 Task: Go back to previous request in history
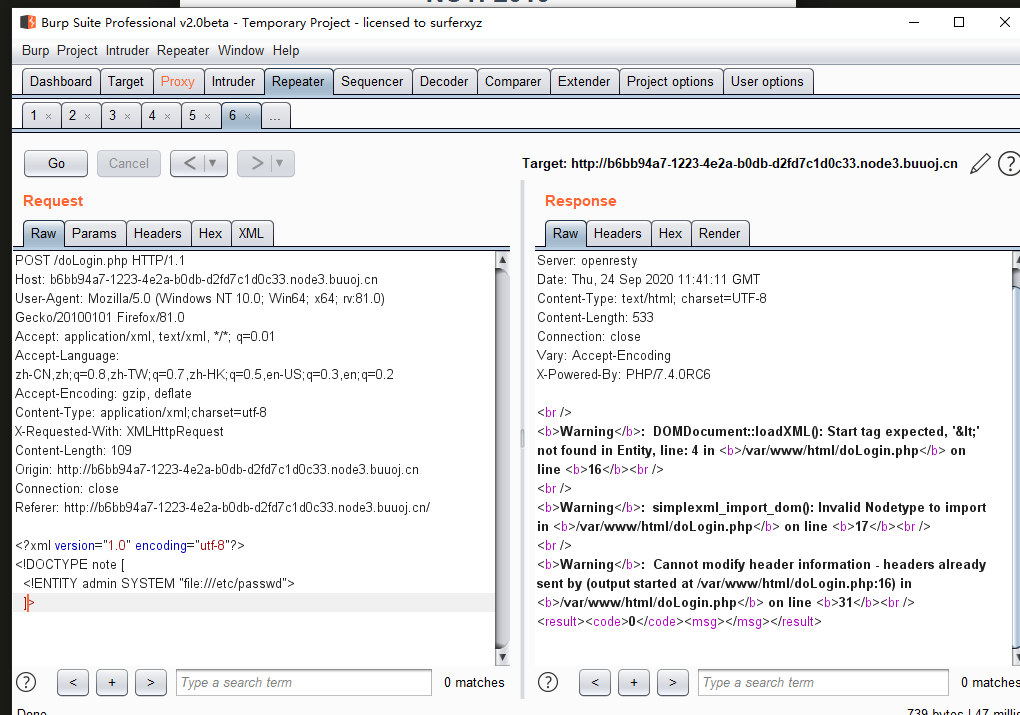(189, 163)
